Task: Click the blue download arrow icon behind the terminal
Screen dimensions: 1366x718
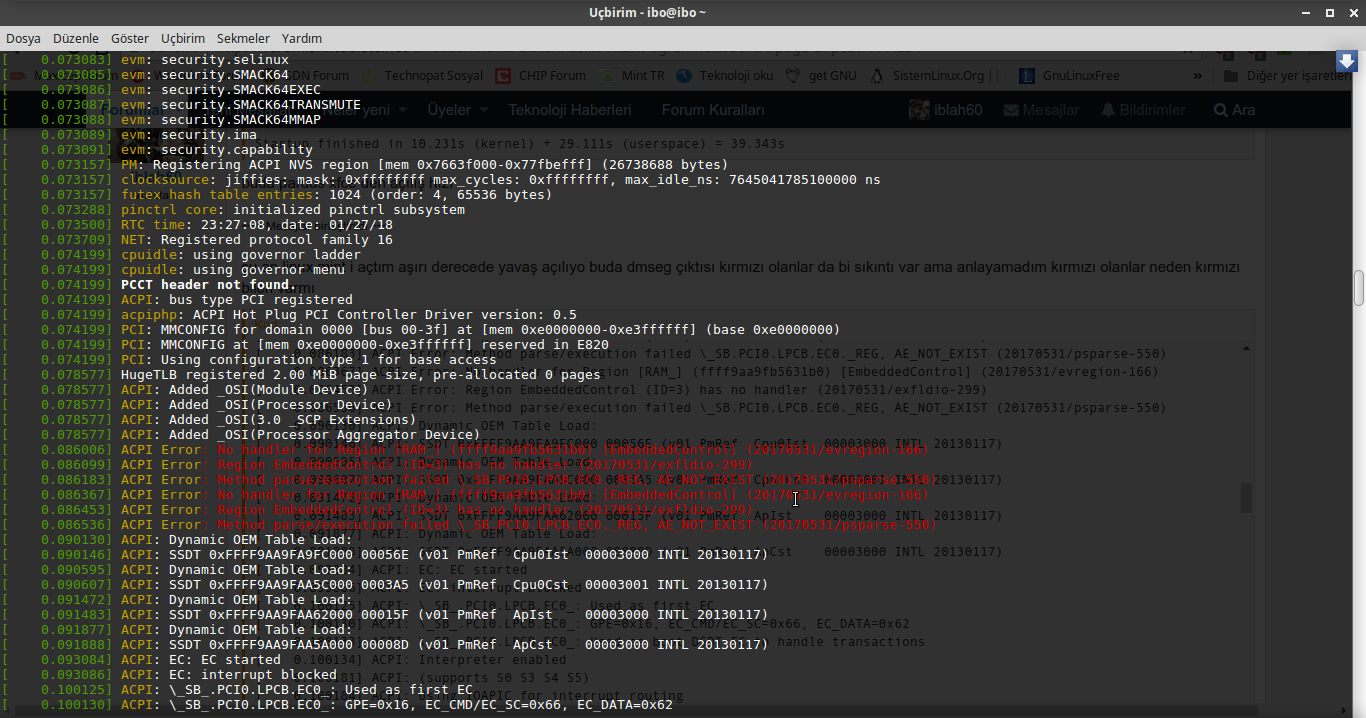Action: [x=1347, y=61]
